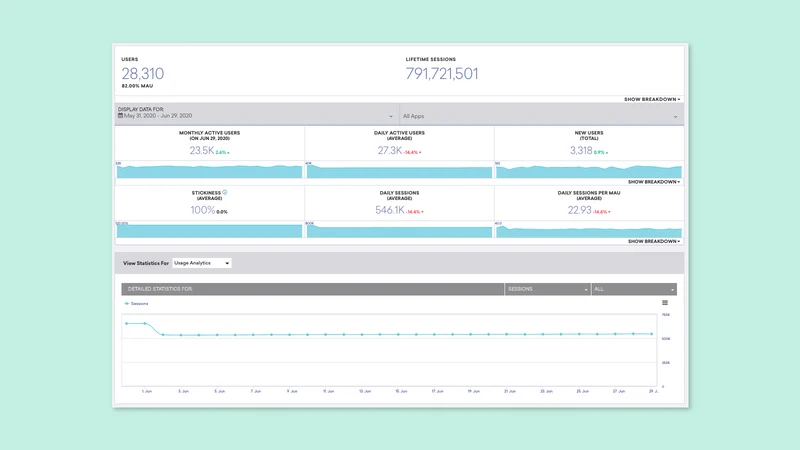Expand Show Breakdown under Lifetime Sessions

(x=652, y=99)
